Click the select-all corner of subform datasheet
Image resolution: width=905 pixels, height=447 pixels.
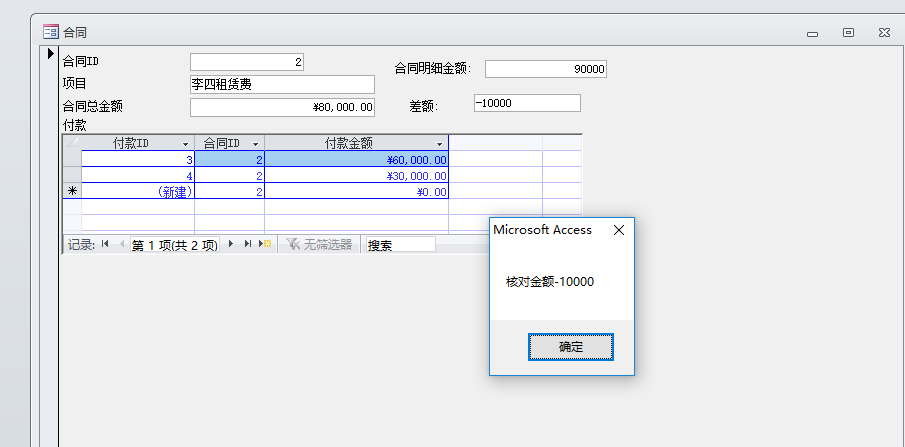point(72,143)
